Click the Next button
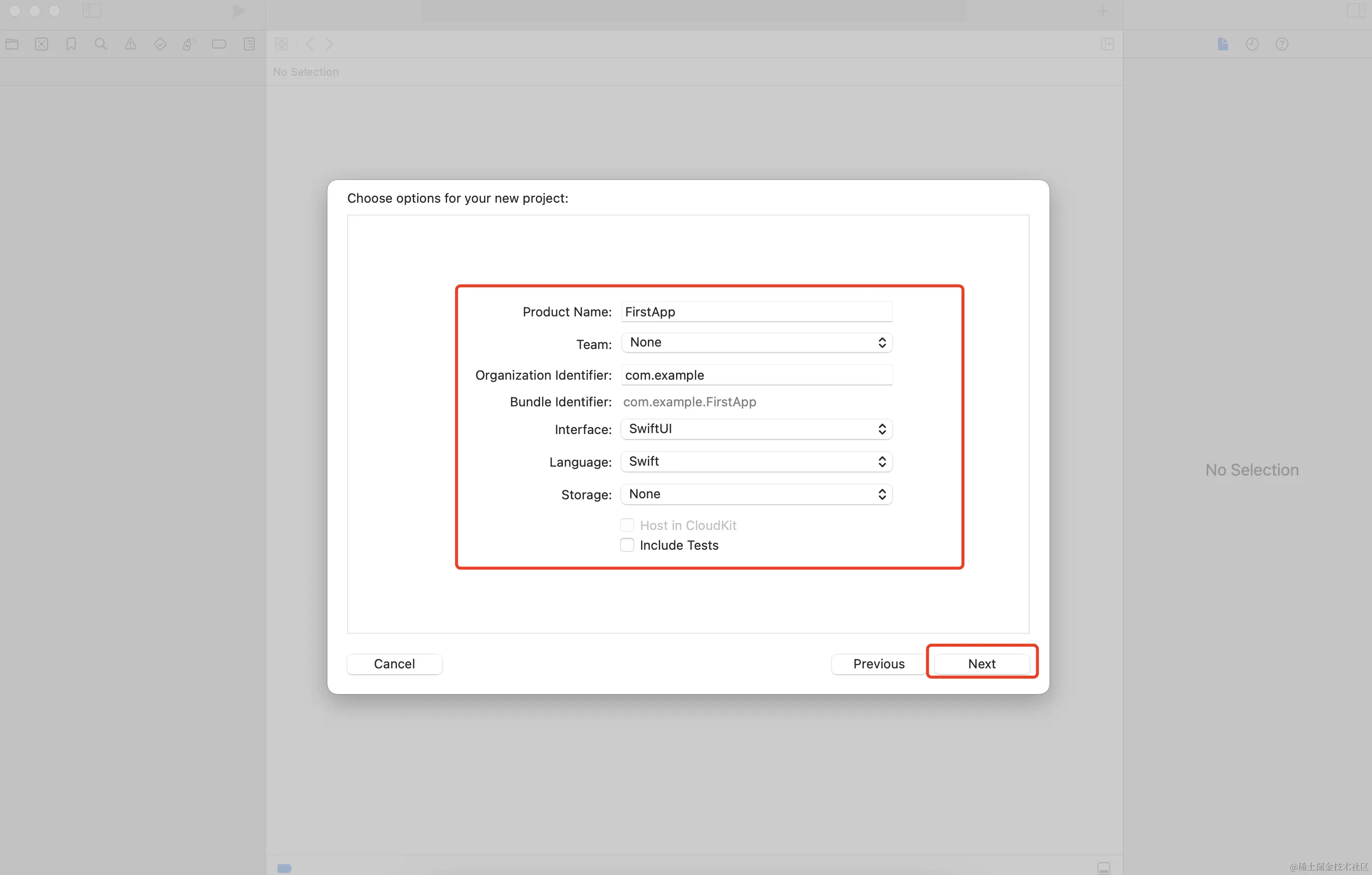Screen dimensions: 1372x875 point(981,663)
